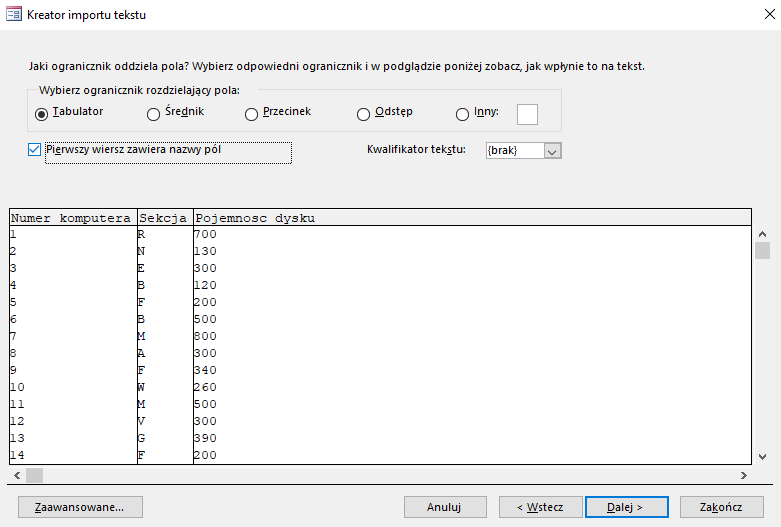Click the Kreator importu tekstu title icon

(x=13, y=14)
